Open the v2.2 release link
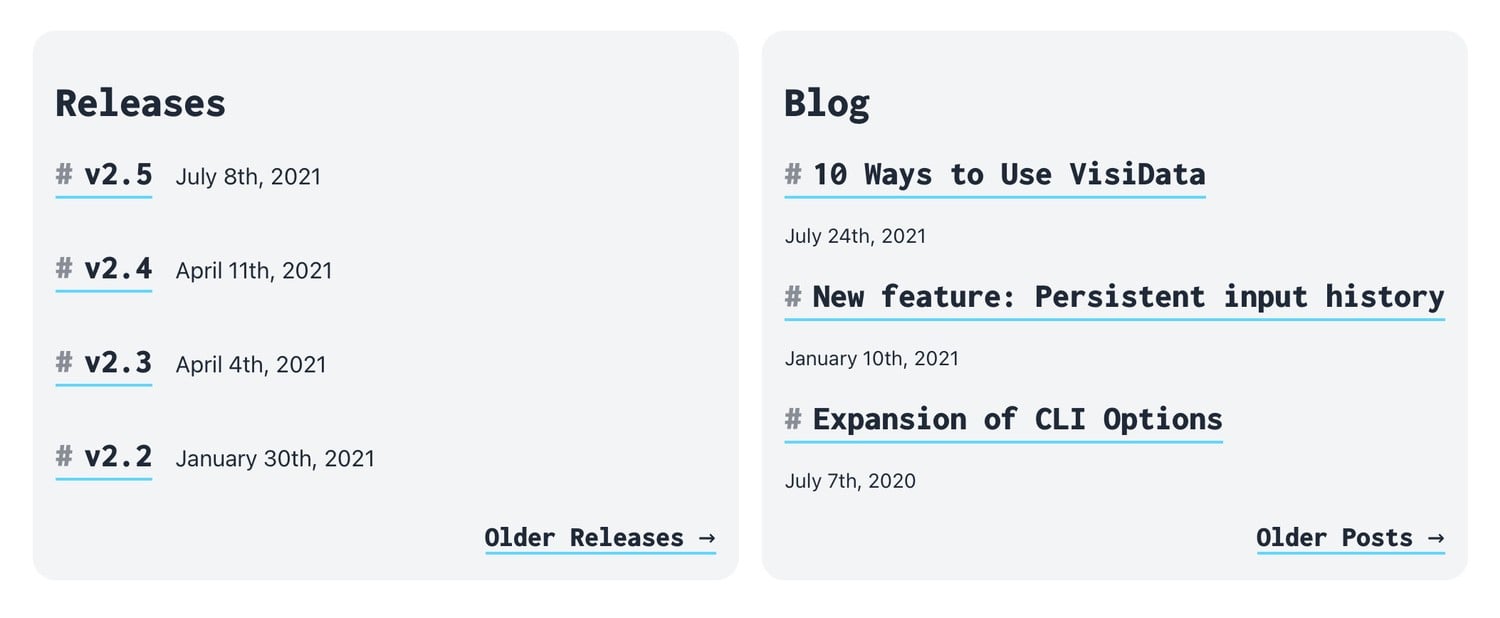This screenshot has height=618, width=1500. click(118, 457)
